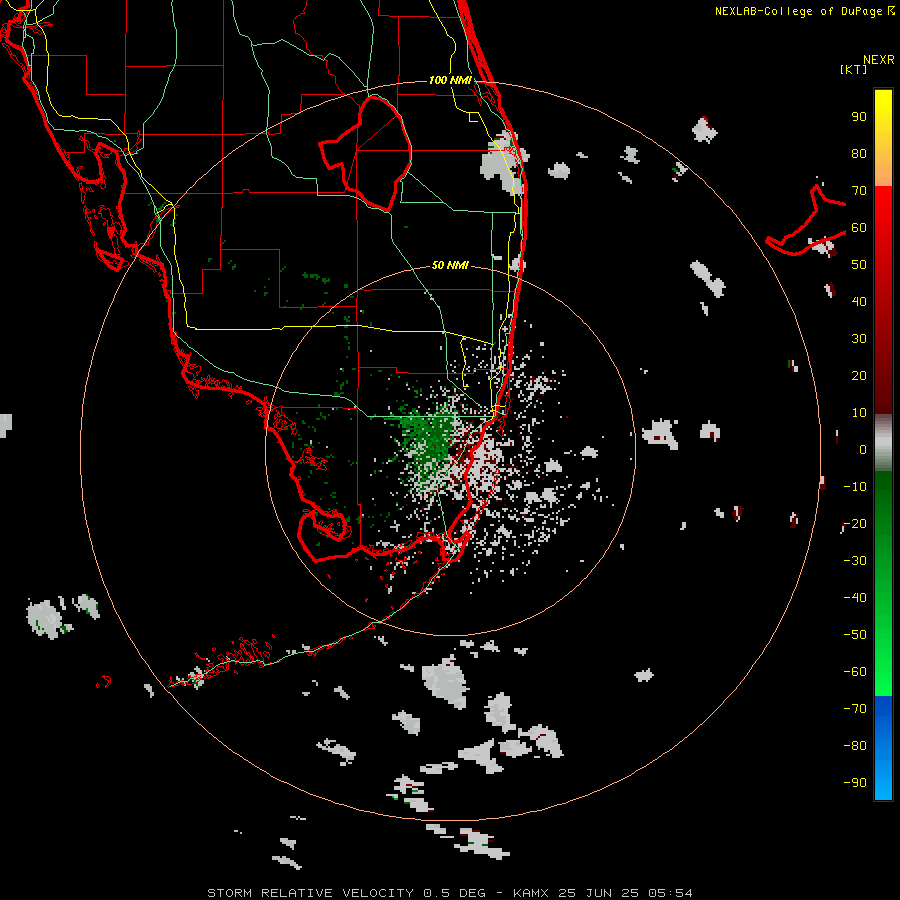Screen dimensions: 900x900
Task: Click the -20 value on the velocity scale
Action: [855, 524]
